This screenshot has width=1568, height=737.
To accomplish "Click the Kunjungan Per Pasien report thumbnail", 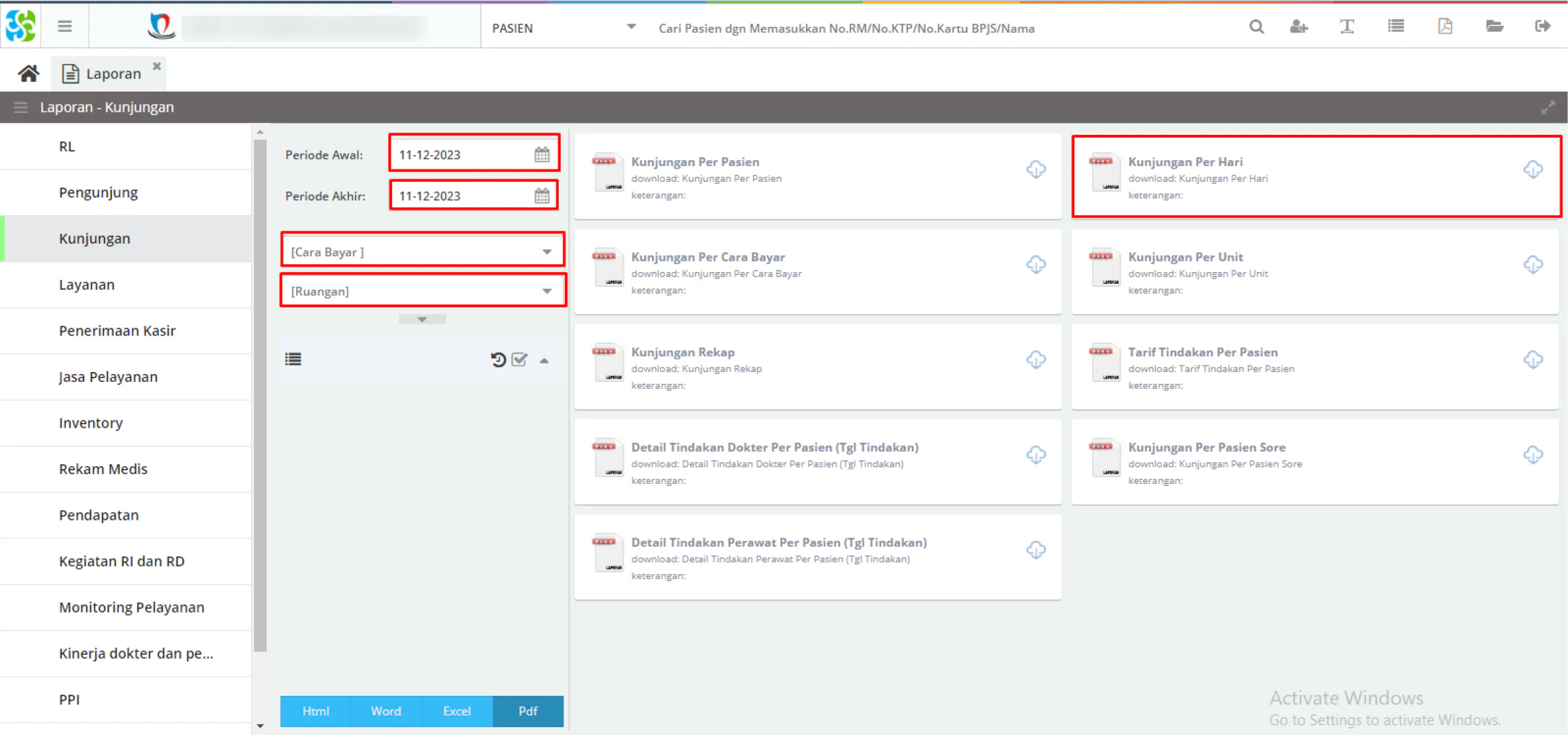I will [607, 172].
